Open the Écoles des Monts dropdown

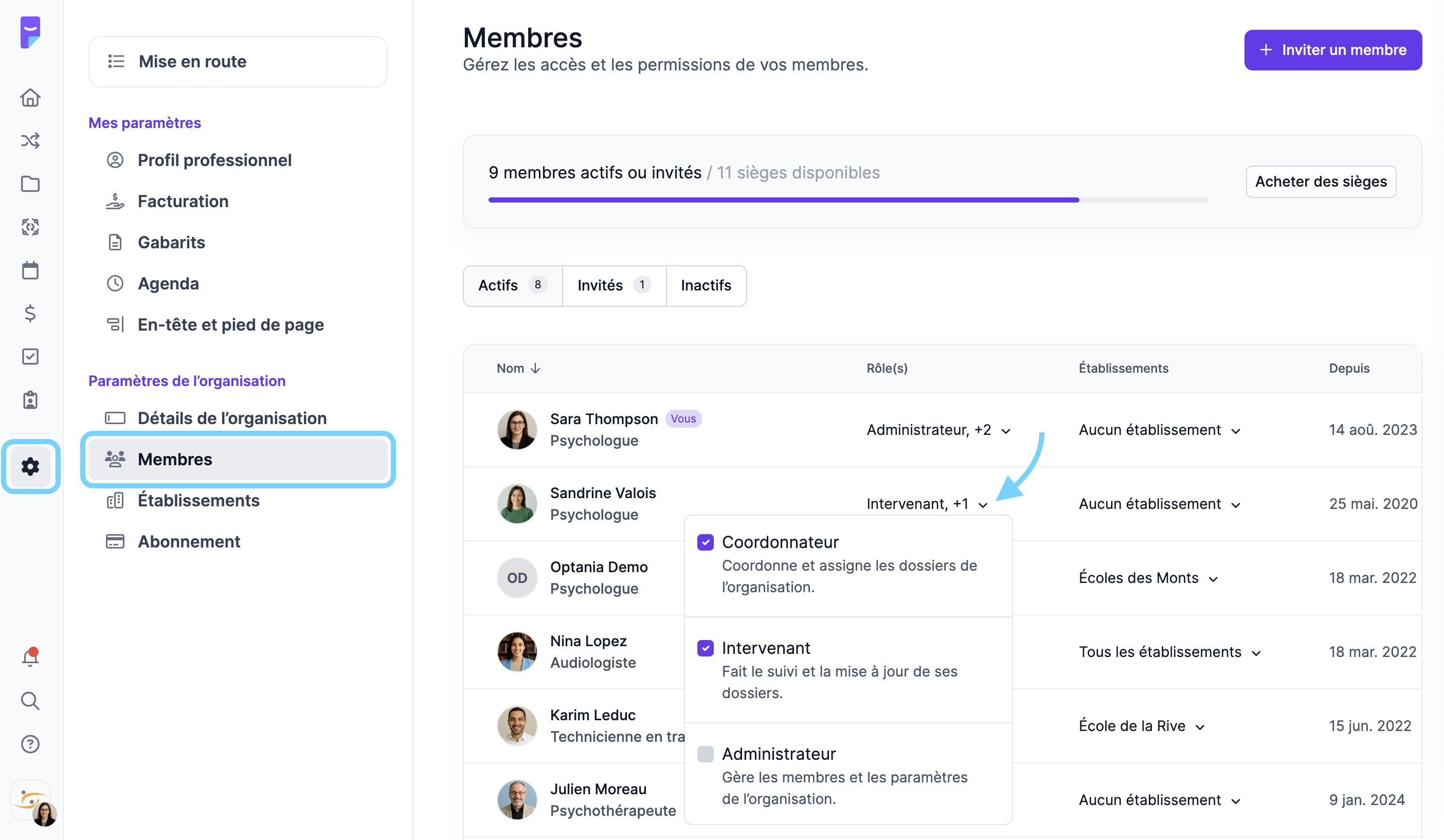[x=1148, y=578]
